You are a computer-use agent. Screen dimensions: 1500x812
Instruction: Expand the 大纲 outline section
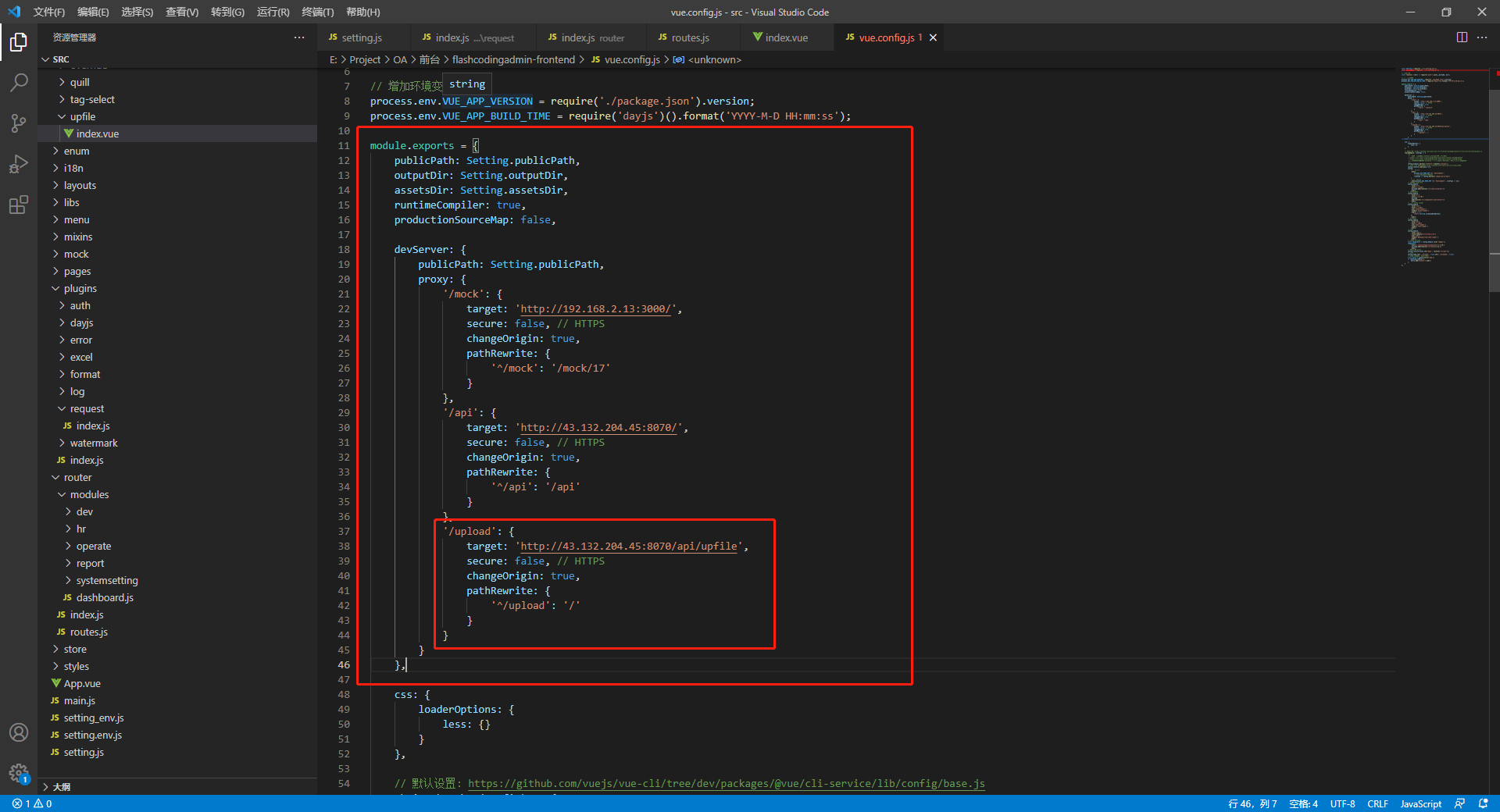click(177, 786)
